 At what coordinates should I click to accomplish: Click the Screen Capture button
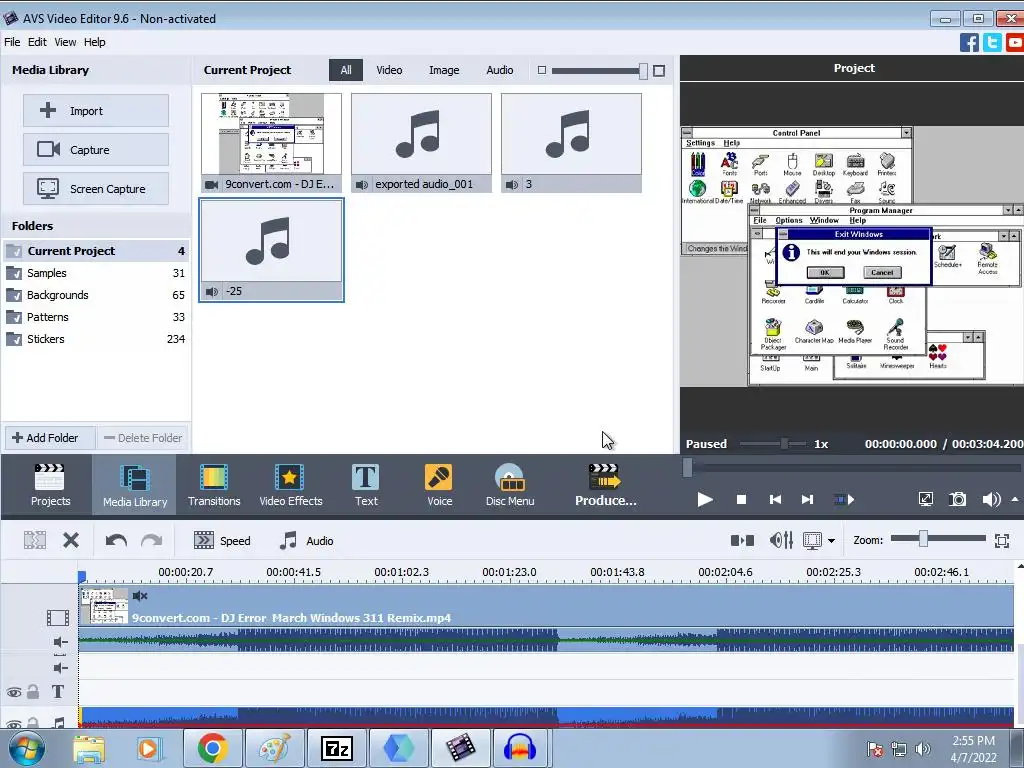click(x=96, y=189)
